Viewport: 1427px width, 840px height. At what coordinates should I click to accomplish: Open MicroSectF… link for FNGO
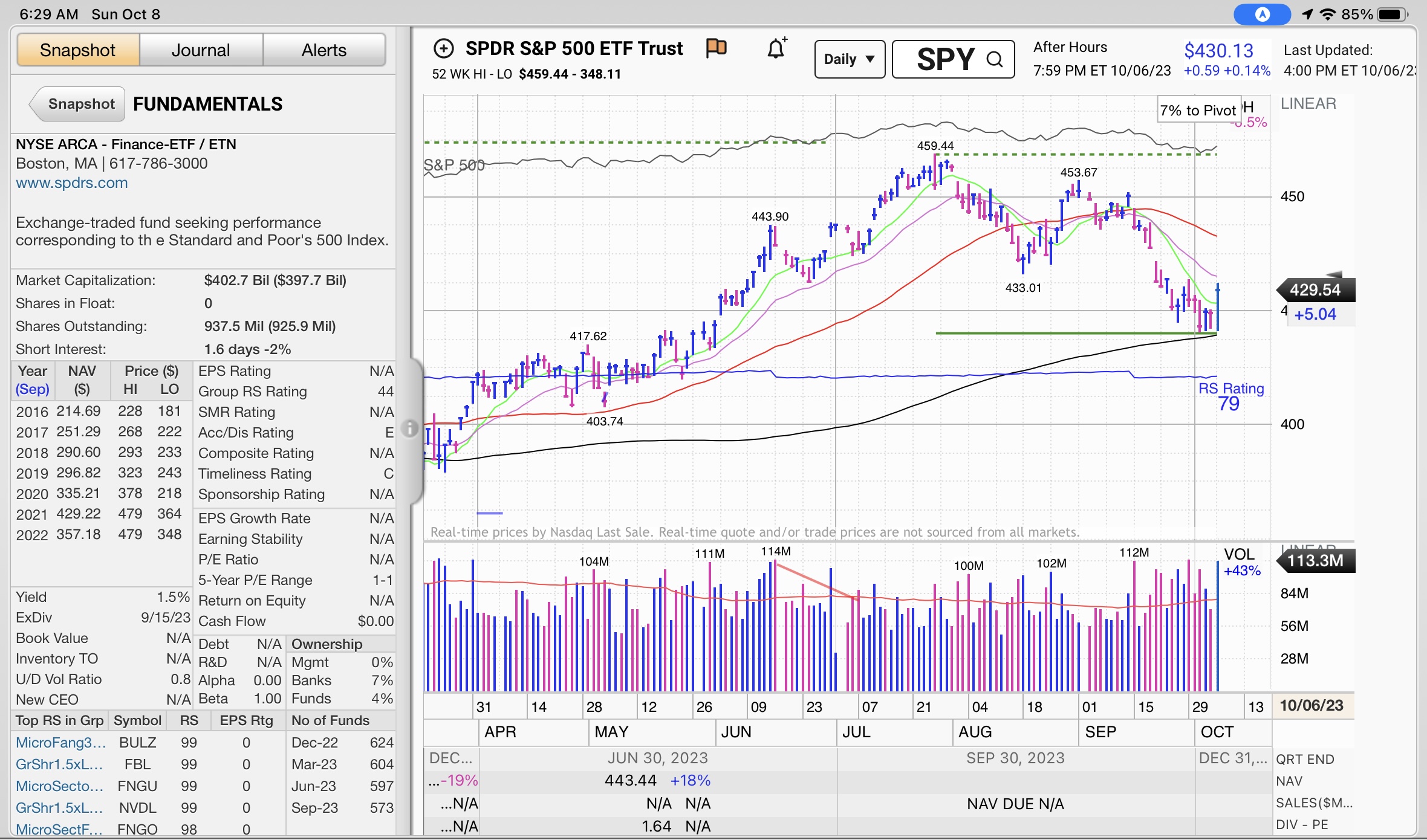coord(59,829)
